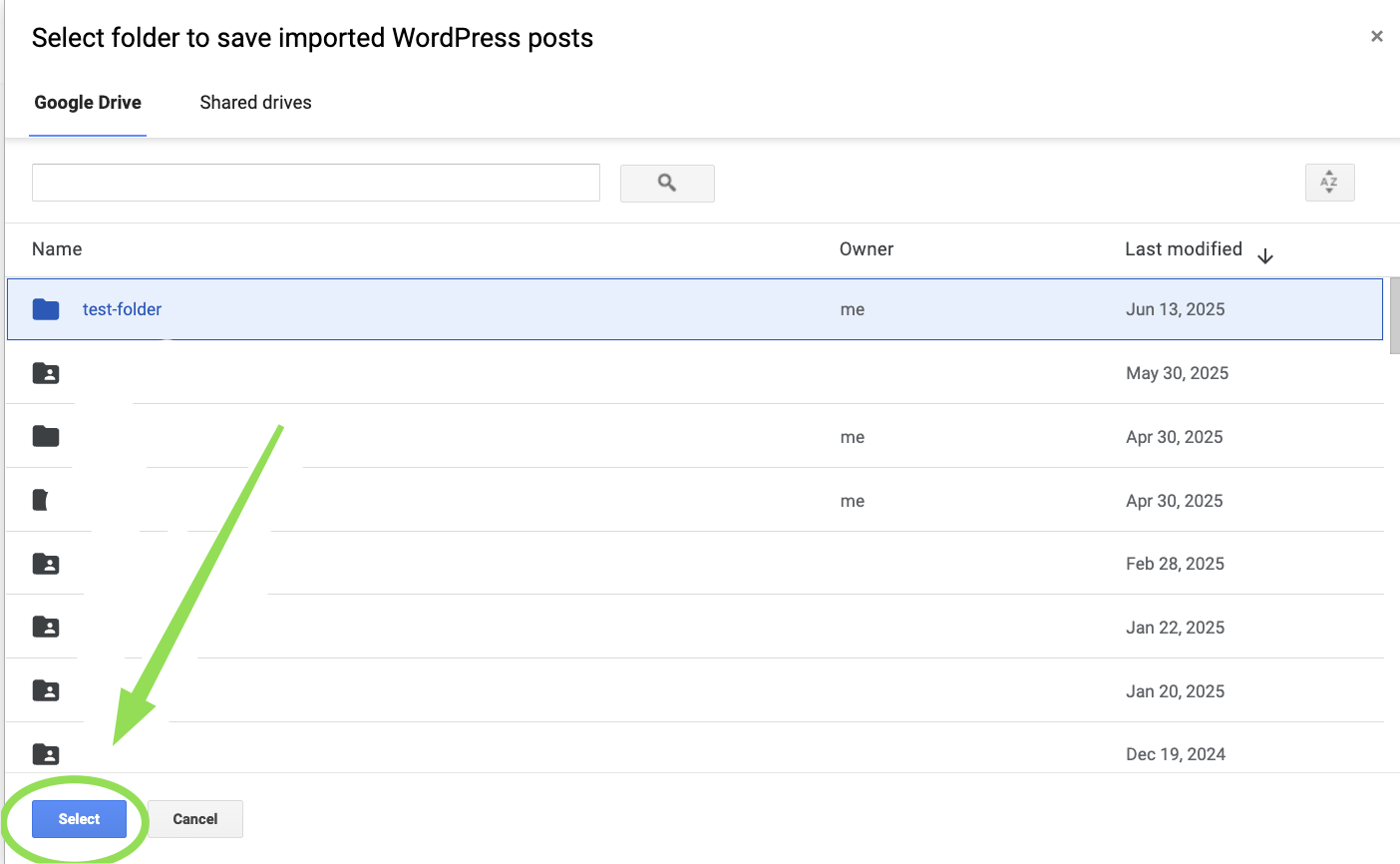The height and width of the screenshot is (864, 1400).
Task: Click owner 'me' in the test-folder row
Action: [x=853, y=309]
